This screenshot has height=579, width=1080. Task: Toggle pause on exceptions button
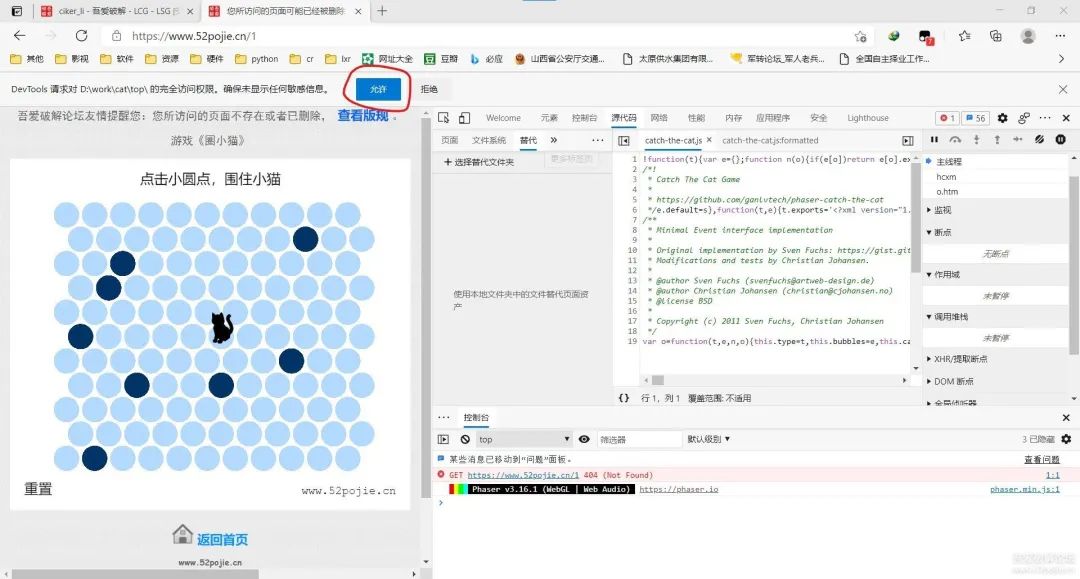[x=1061, y=140]
